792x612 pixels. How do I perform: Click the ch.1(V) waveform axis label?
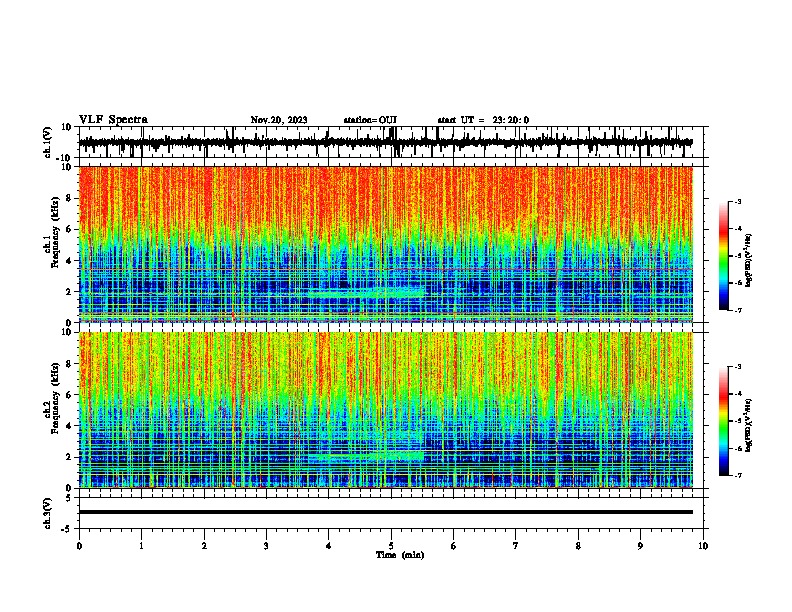(49, 142)
